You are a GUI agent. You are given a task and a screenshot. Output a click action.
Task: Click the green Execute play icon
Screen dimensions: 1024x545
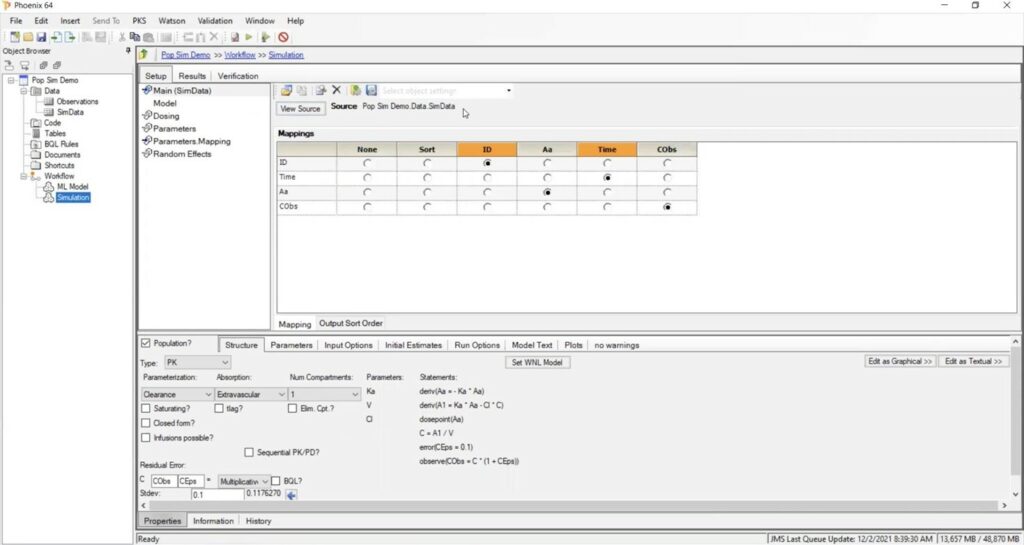click(x=249, y=37)
